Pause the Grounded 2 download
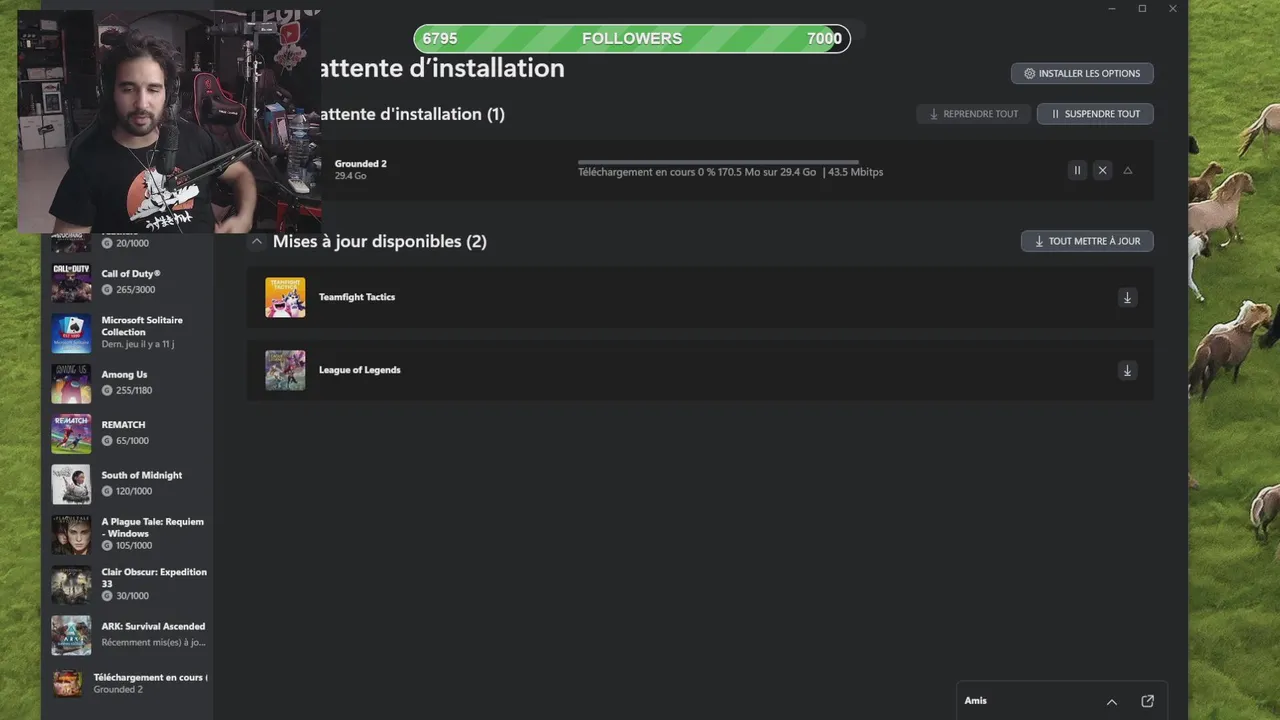The height and width of the screenshot is (720, 1280). tap(1077, 170)
